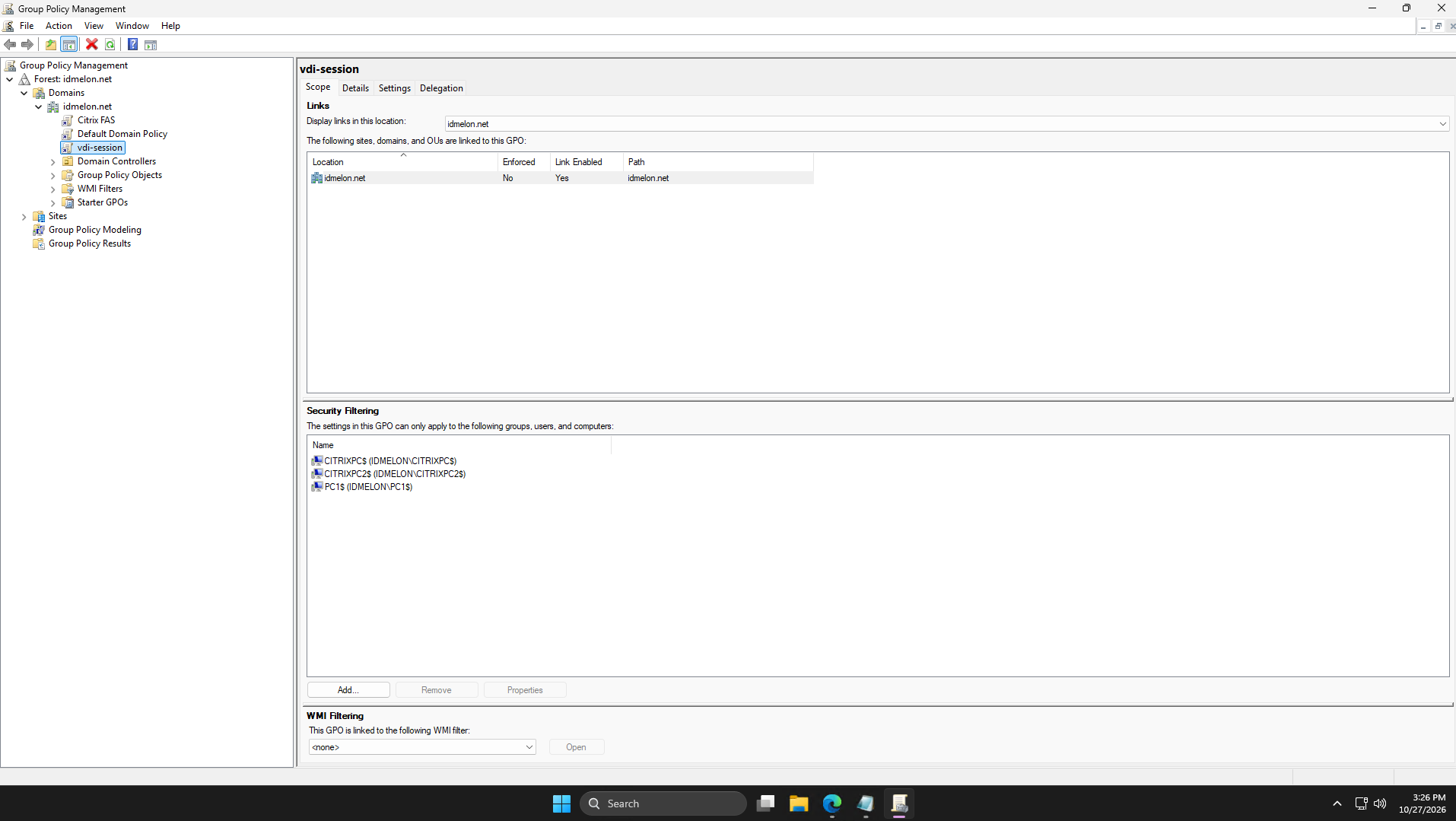Click Add... under Security Filtering
The width and height of the screenshot is (1456, 821).
pos(348,690)
